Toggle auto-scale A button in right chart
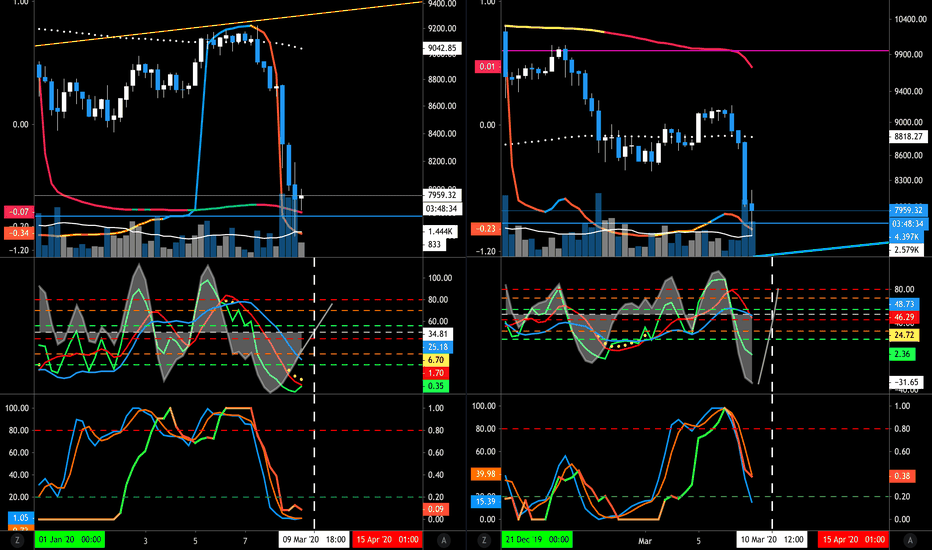This screenshot has height=550, width=932. tap(909, 540)
